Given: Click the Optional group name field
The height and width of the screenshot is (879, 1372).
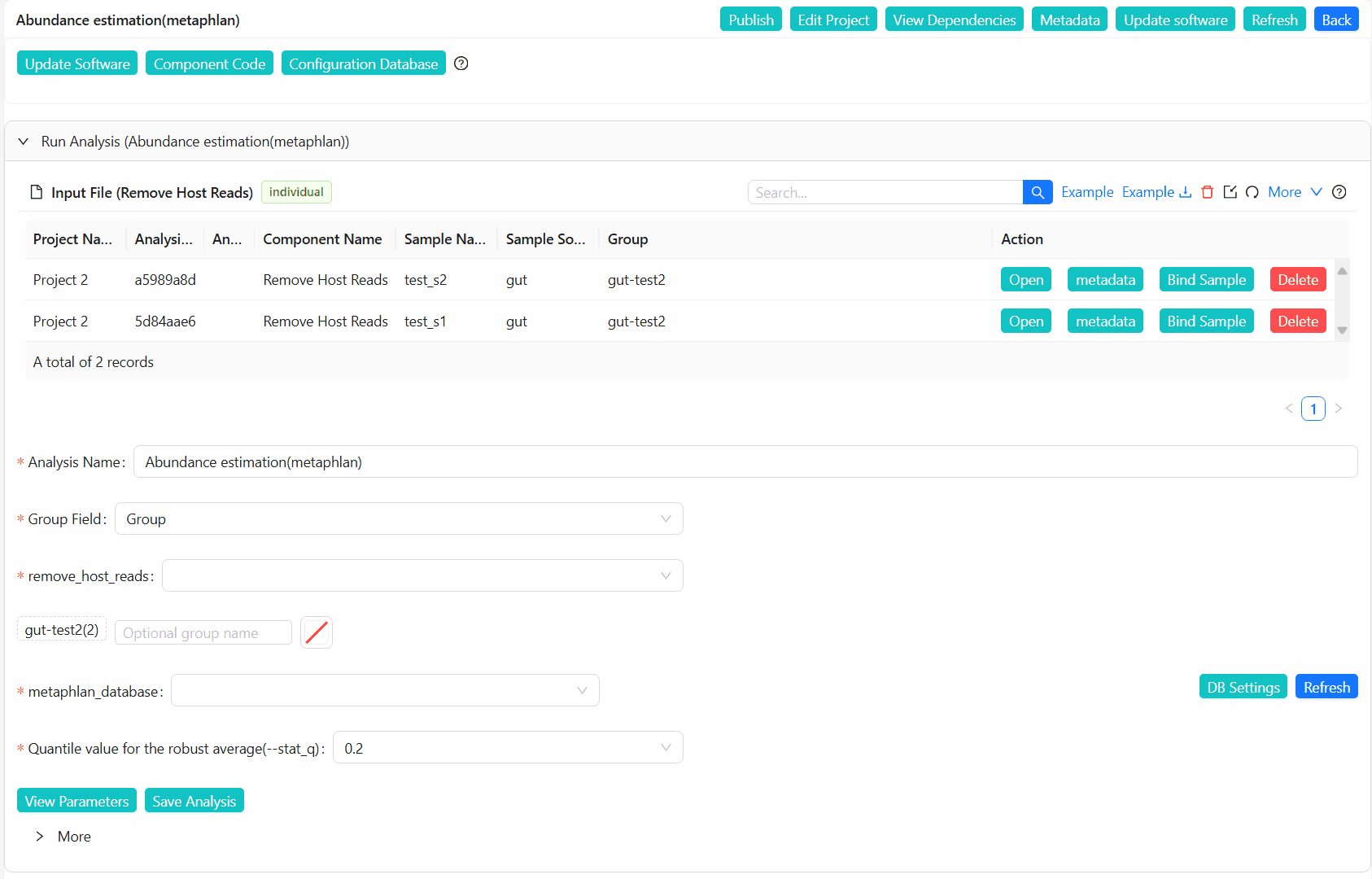Looking at the screenshot, I should tap(203, 633).
